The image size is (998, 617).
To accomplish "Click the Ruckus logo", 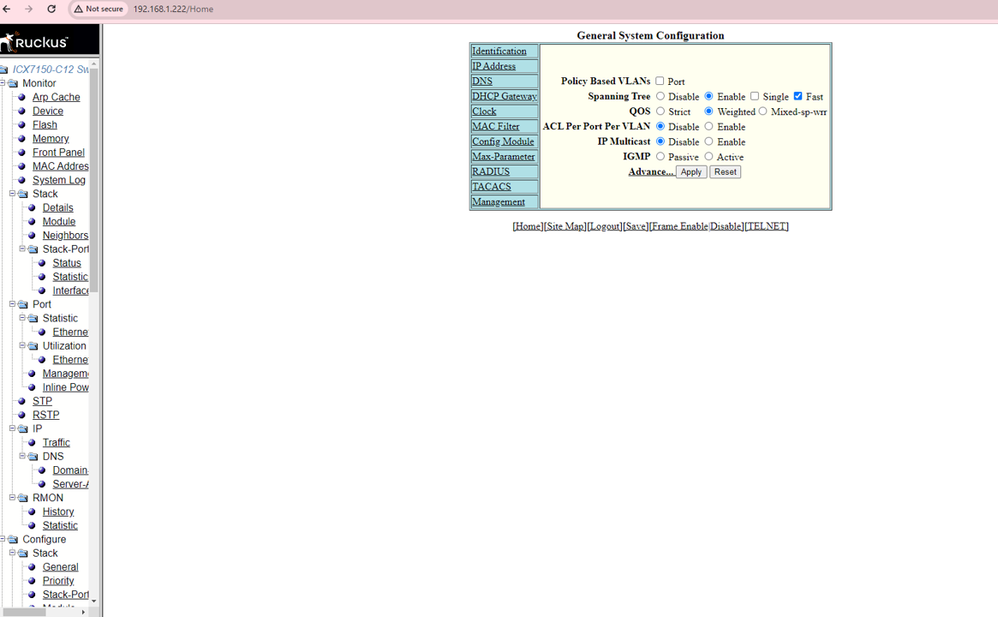I will coord(36,42).
